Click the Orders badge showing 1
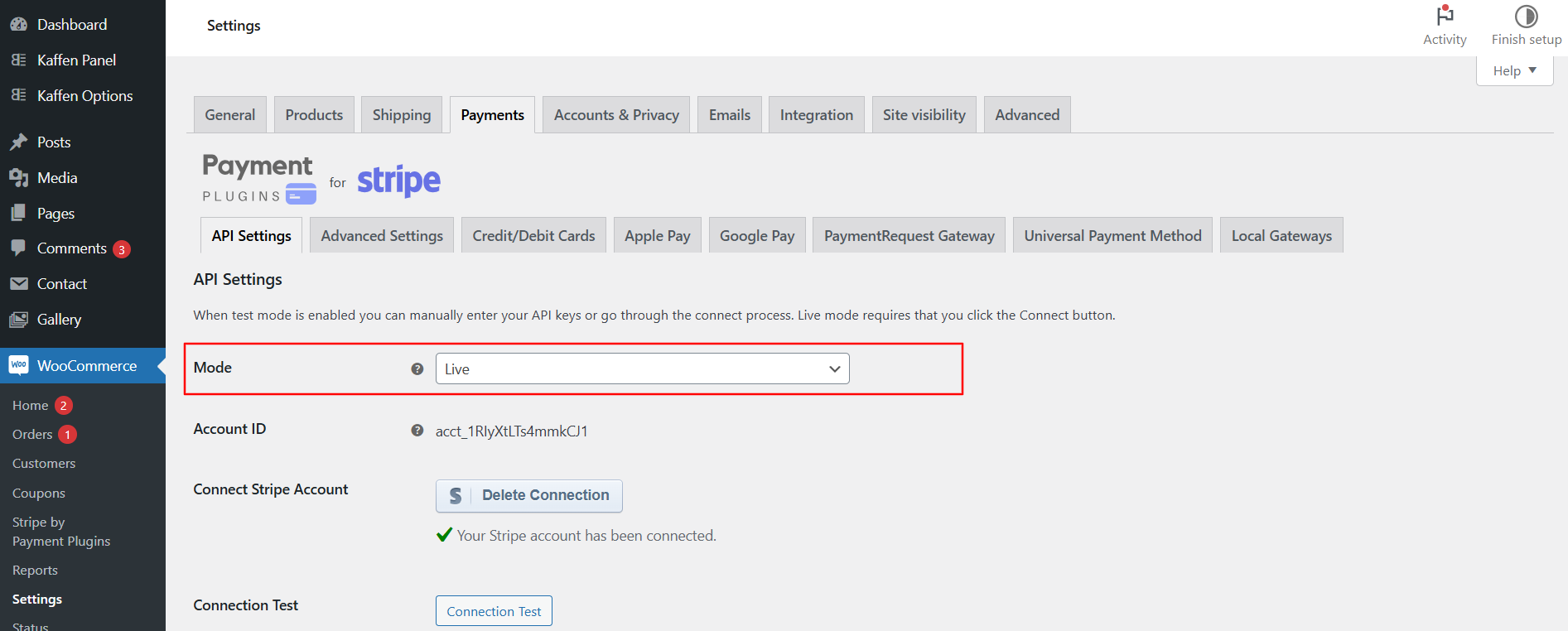This screenshot has height=631, width=1568. pyautogui.click(x=68, y=435)
